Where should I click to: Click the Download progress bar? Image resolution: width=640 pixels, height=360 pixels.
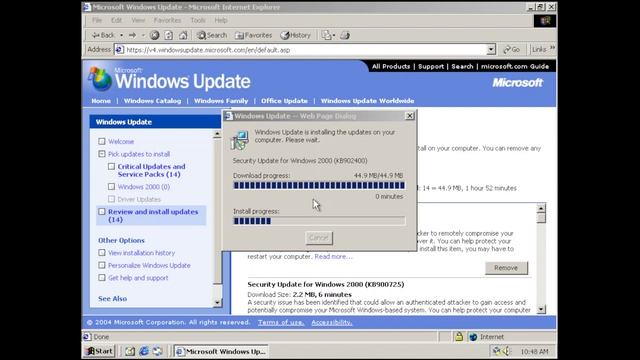pos(319,185)
